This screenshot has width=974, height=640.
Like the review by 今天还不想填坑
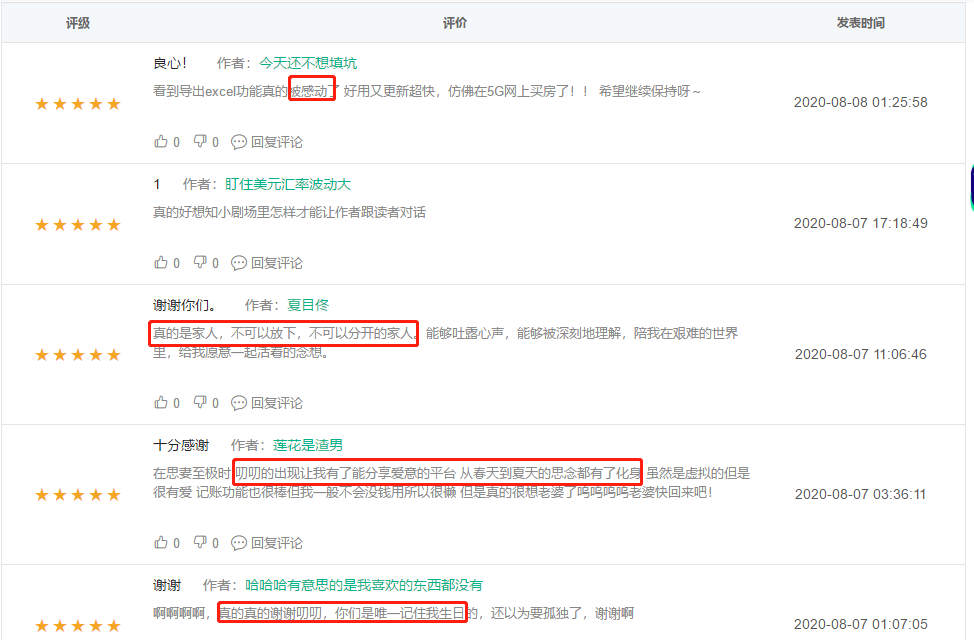[161, 142]
